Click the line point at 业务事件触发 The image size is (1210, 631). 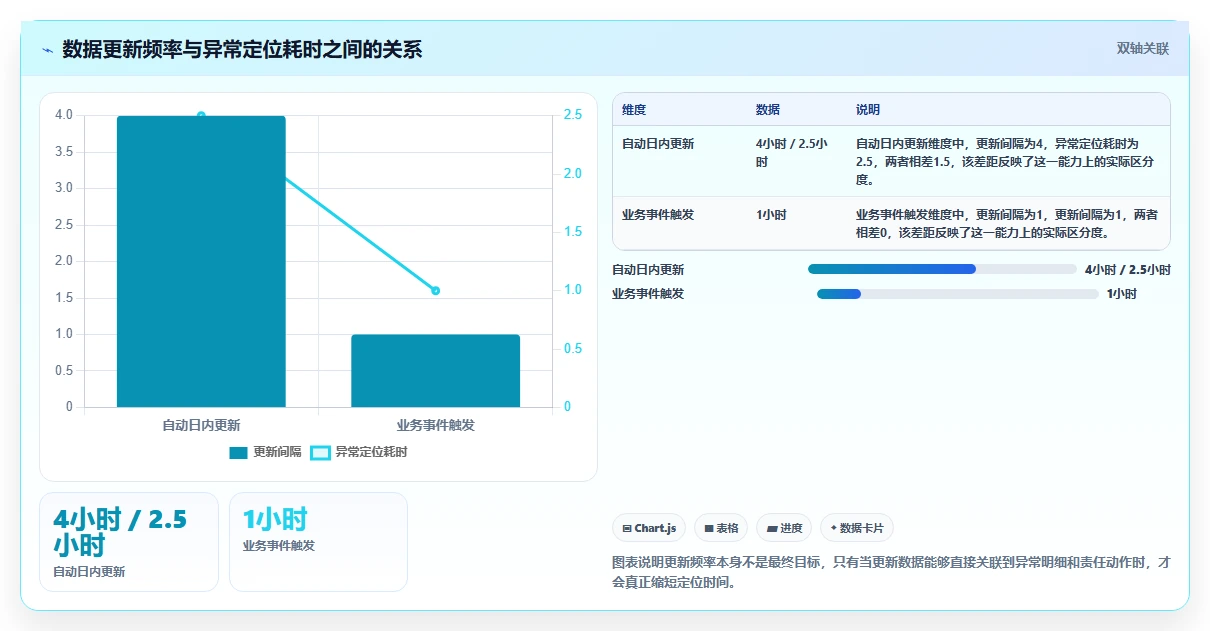coord(435,291)
